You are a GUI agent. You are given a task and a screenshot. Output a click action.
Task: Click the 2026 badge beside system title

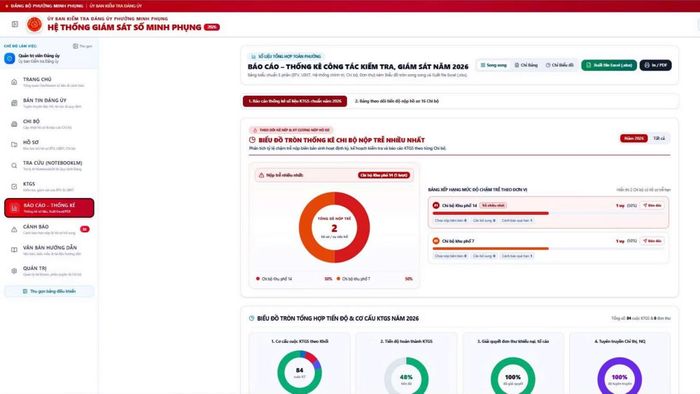pyautogui.click(x=212, y=27)
